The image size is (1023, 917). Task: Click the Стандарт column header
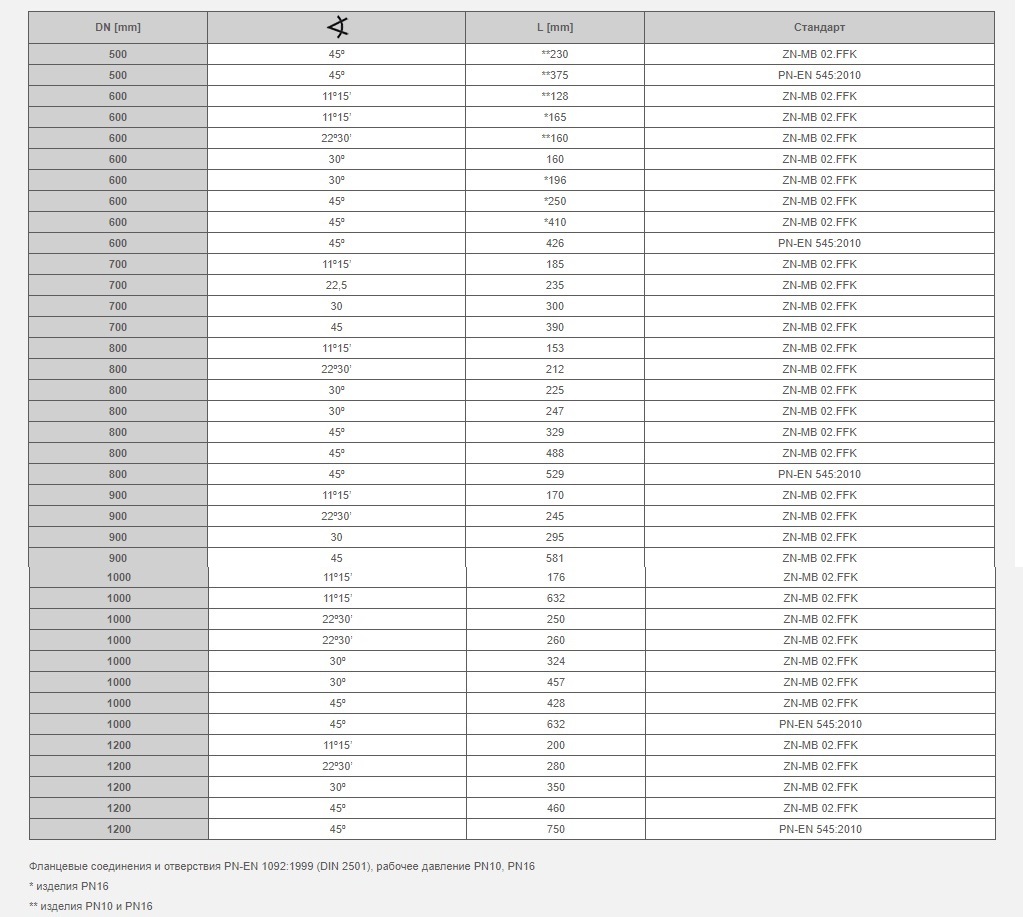point(819,27)
